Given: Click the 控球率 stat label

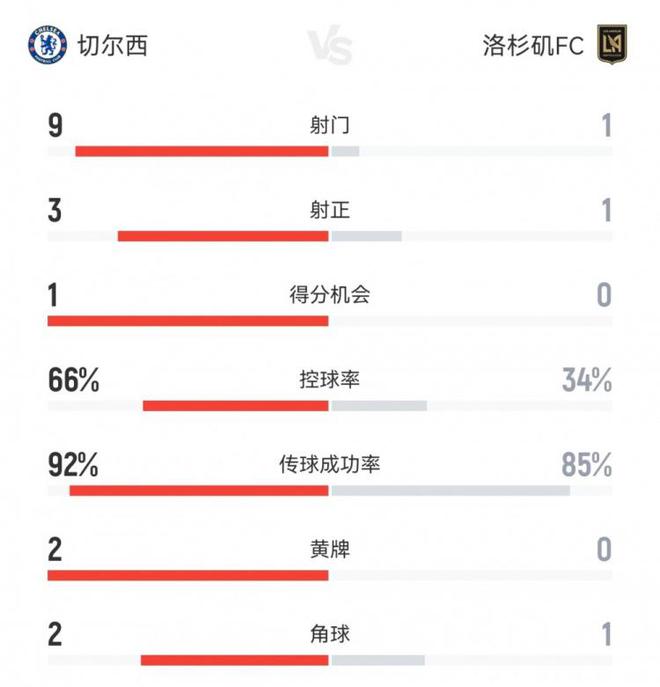Looking at the screenshot, I should (329, 380).
